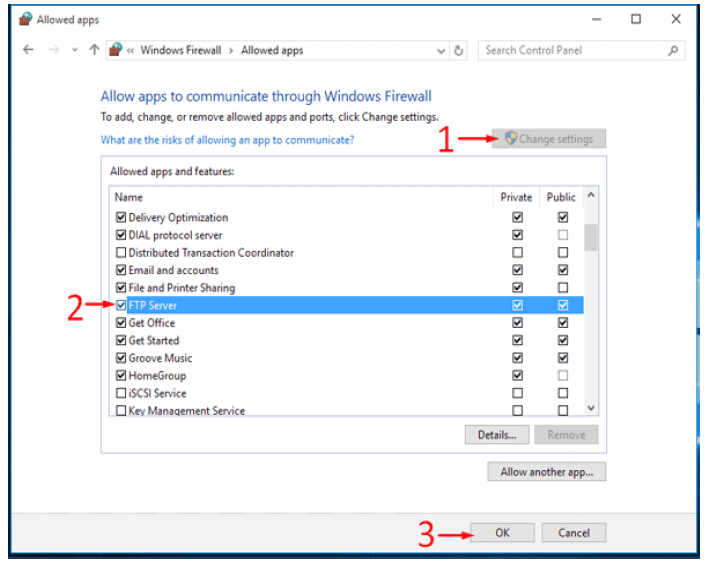Click the Change settings button
Image resolution: width=710 pixels, height=571 pixels.
pyautogui.click(x=549, y=139)
